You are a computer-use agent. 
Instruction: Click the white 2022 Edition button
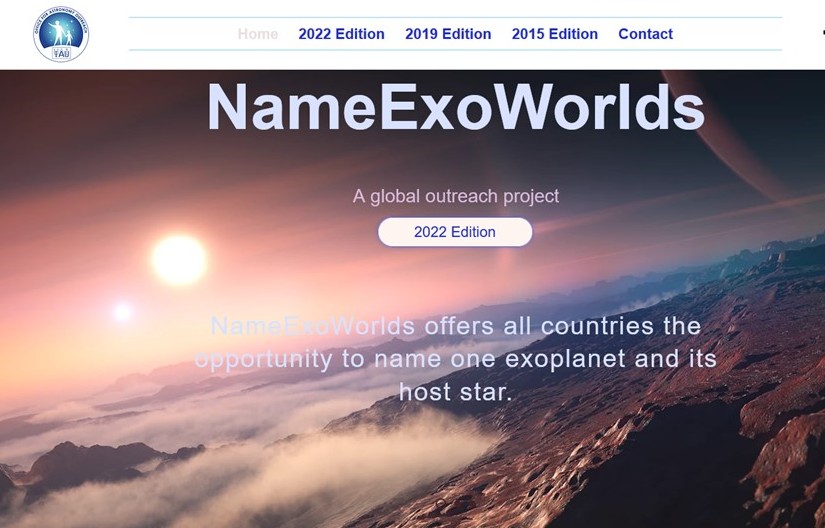pyautogui.click(x=455, y=232)
